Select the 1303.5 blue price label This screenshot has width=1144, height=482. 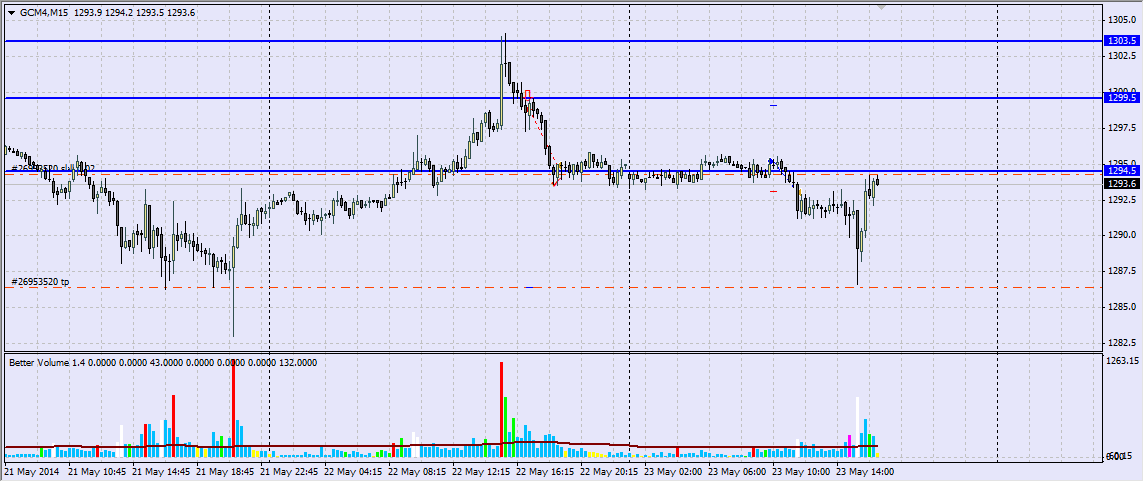click(x=1122, y=41)
